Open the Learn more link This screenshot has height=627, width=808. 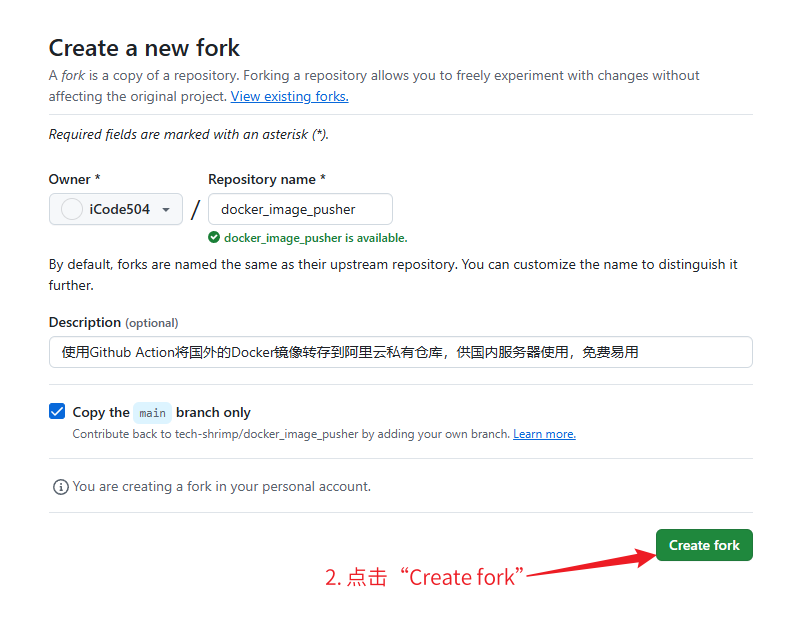coord(544,434)
